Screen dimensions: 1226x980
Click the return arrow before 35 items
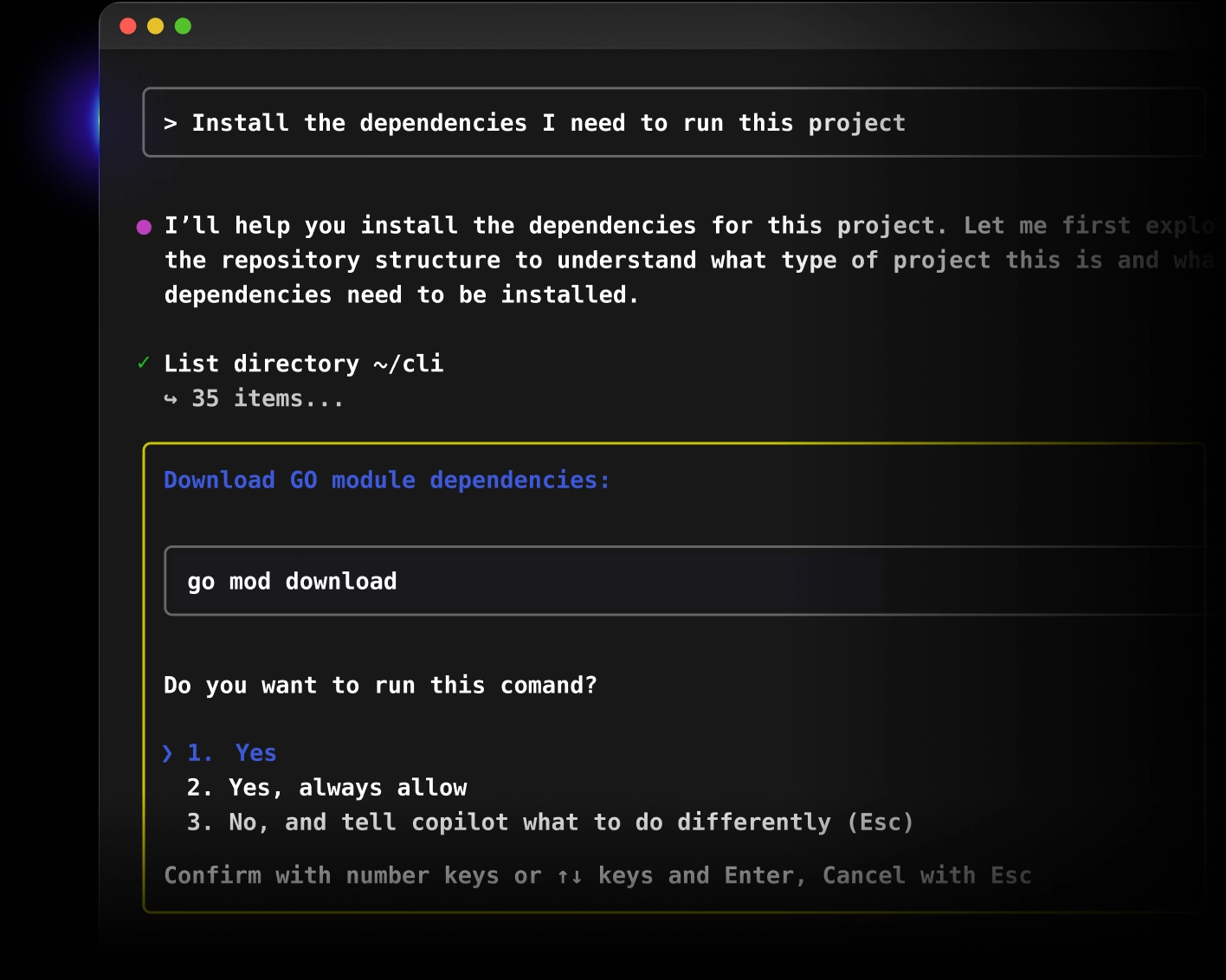pos(172,399)
